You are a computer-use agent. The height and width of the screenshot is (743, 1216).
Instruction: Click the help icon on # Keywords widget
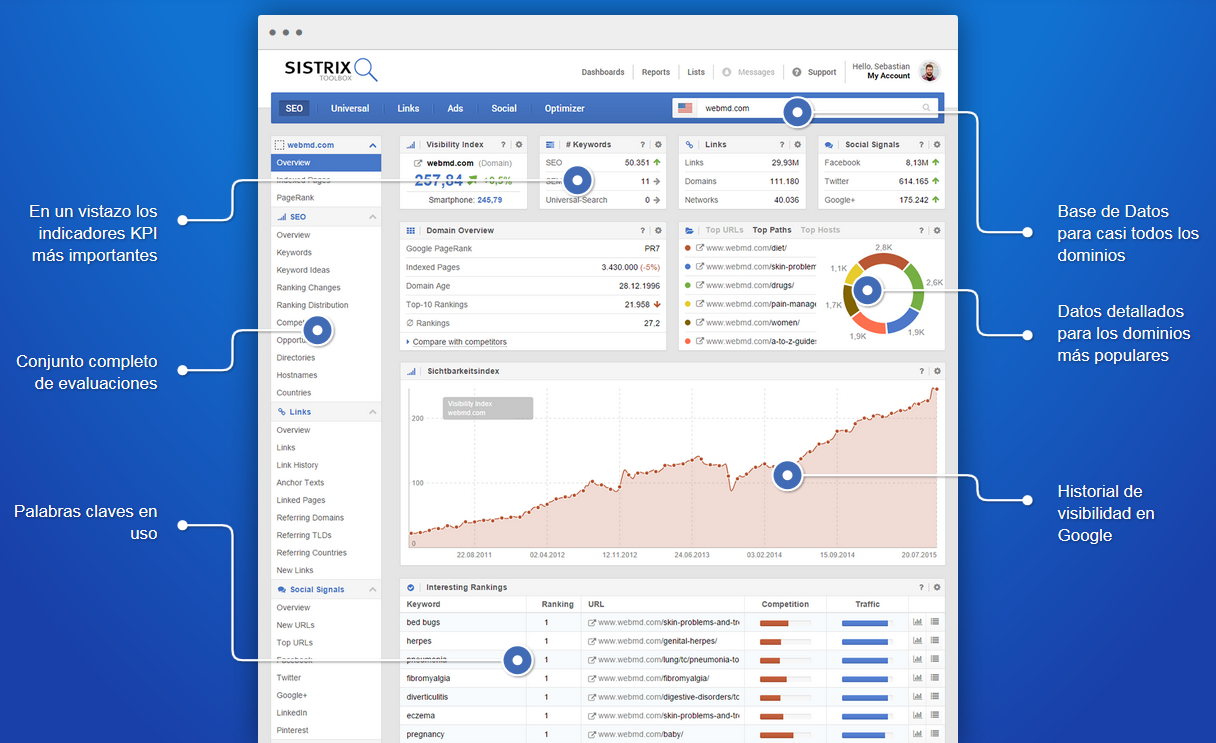(643, 145)
